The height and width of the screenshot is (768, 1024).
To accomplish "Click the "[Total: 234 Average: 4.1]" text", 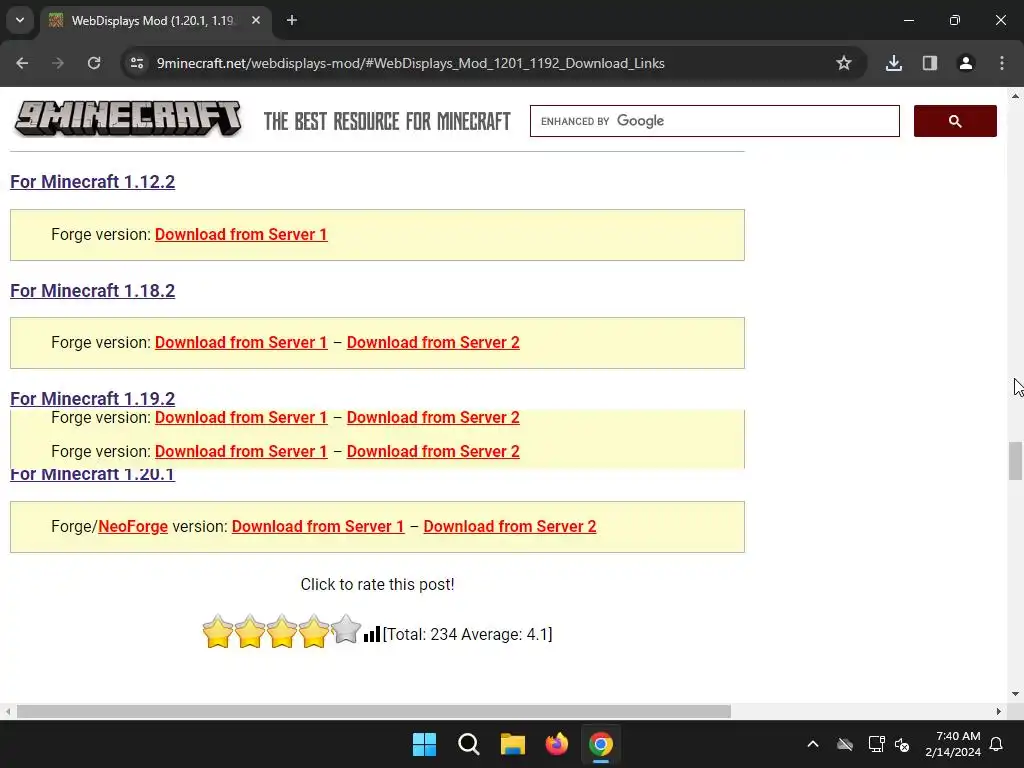I will pyautogui.click(x=468, y=634).
